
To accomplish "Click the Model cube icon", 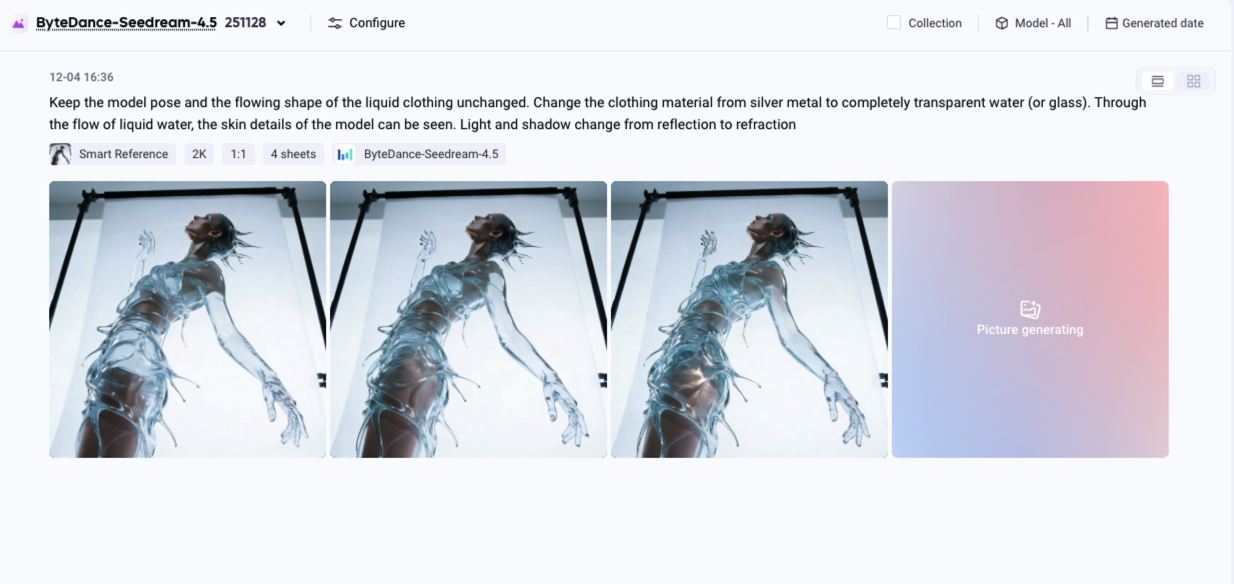I will pyautogui.click(x=1001, y=23).
